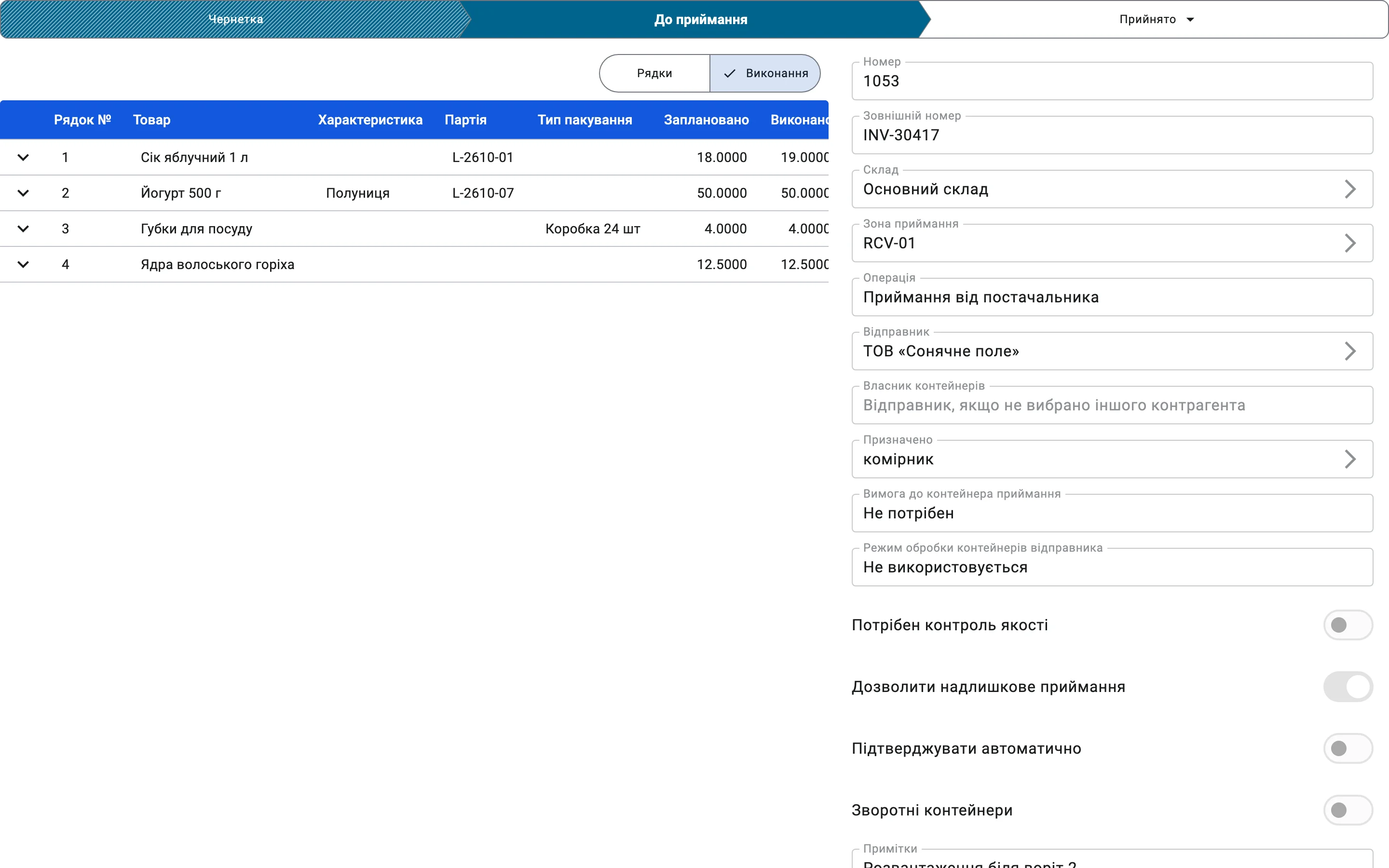Open Відправник selection arrow icon
This screenshot has width=1389, height=868.
pos(1349,351)
